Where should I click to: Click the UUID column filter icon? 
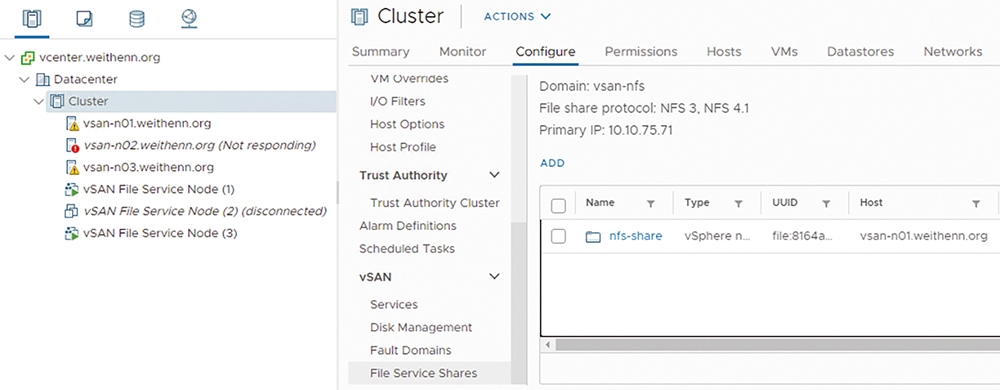[826, 204]
